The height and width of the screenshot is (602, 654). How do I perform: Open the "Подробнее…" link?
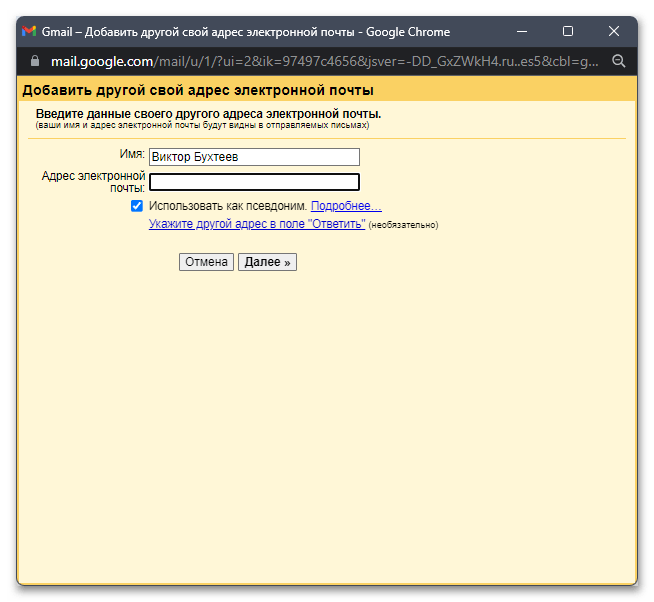346,206
